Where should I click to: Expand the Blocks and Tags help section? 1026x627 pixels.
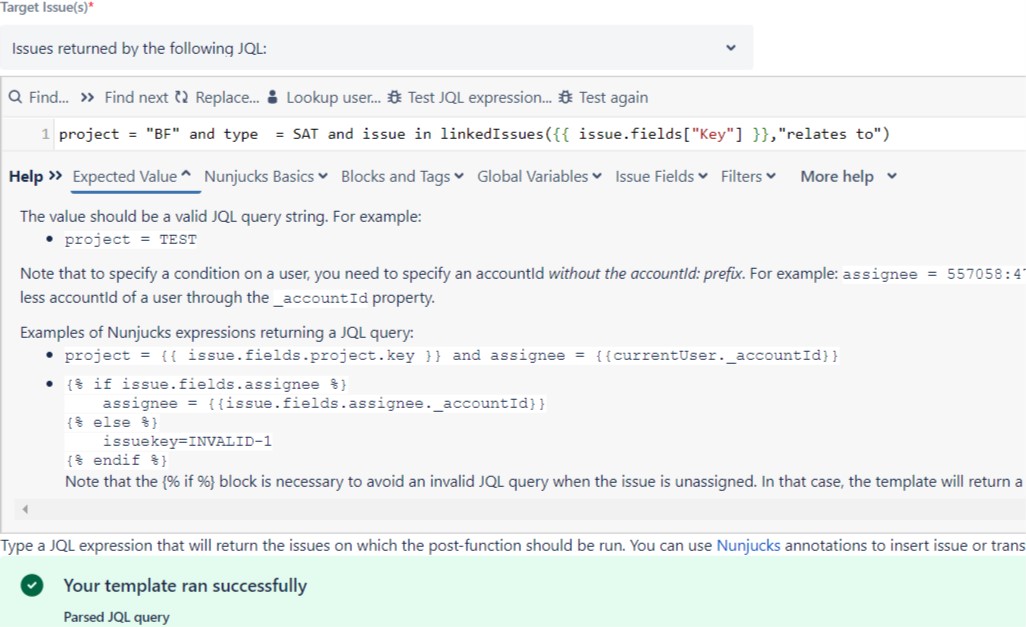pyautogui.click(x=402, y=176)
